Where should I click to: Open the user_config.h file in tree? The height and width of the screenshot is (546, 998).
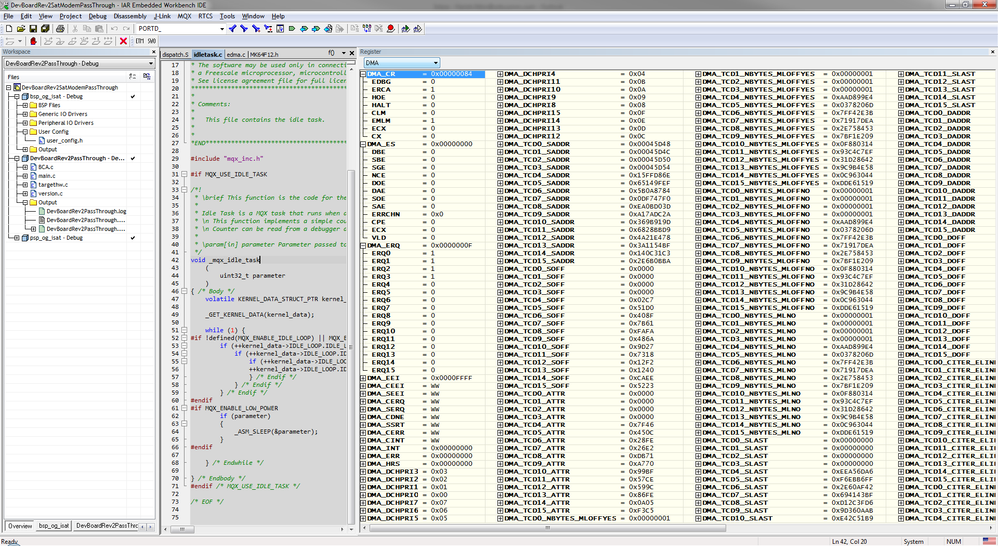63,140
